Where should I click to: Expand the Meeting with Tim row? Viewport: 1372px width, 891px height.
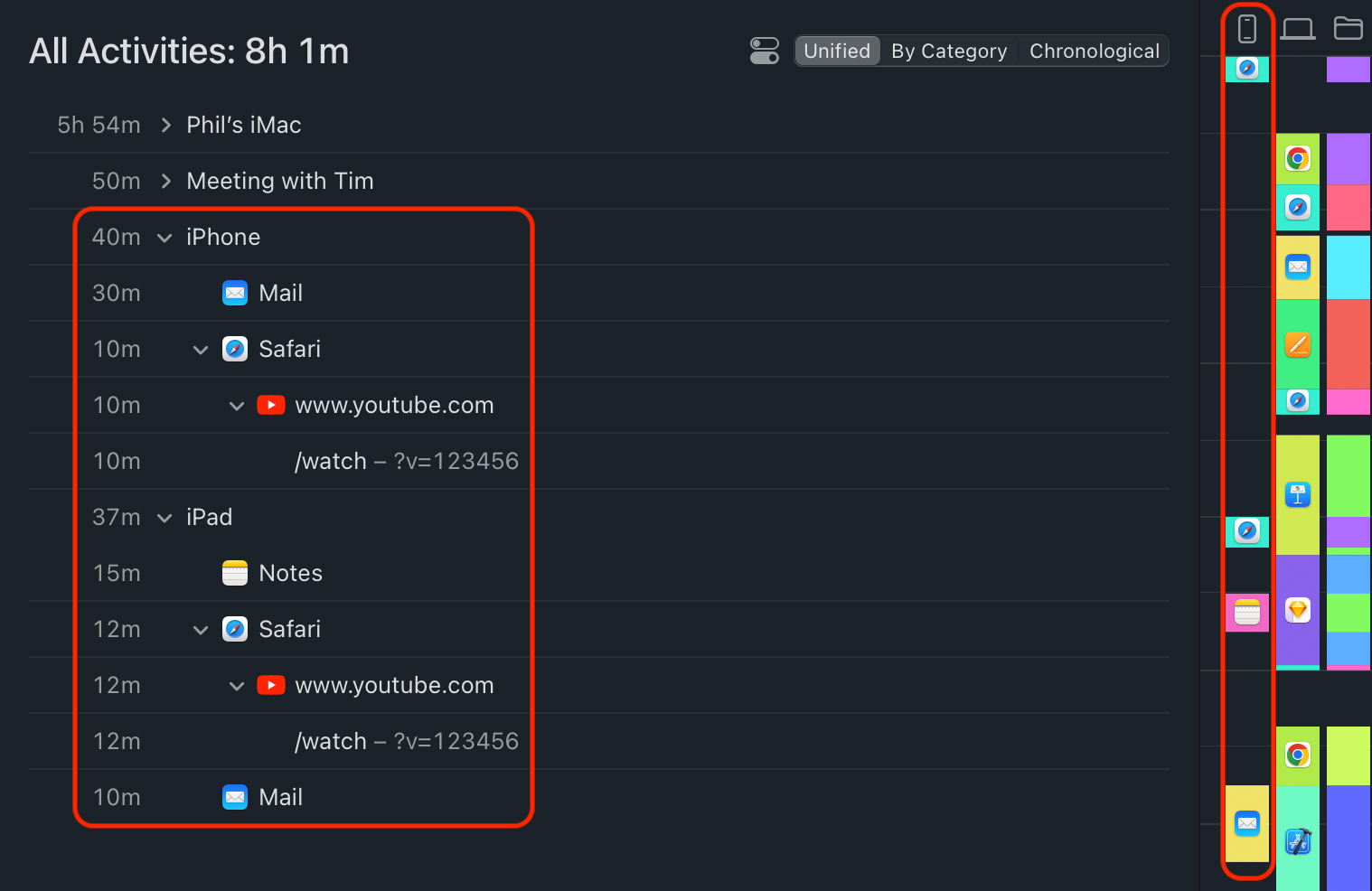pyautogui.click(x=166, y=181)
